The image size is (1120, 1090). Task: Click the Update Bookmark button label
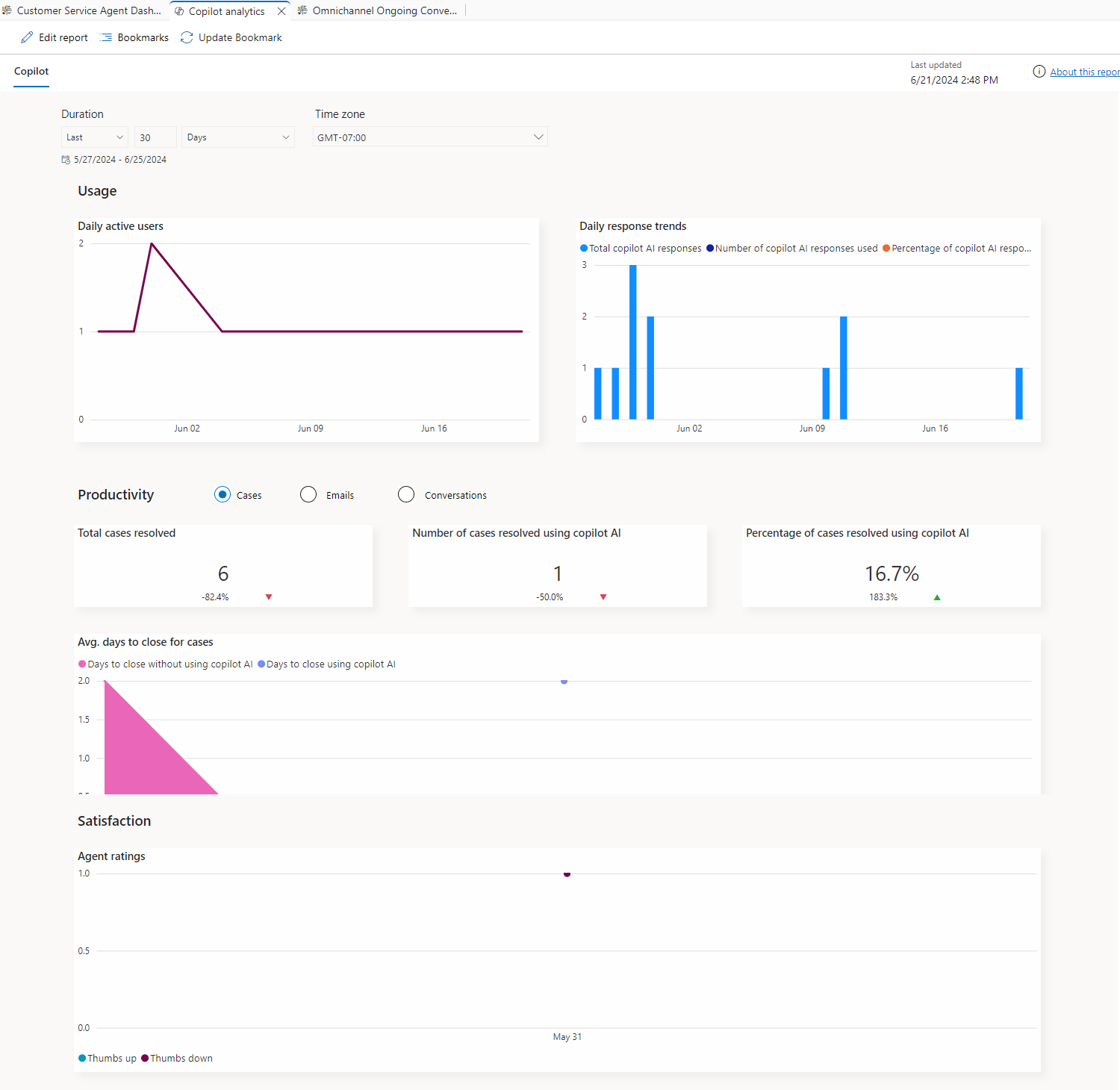pos(240,37)
